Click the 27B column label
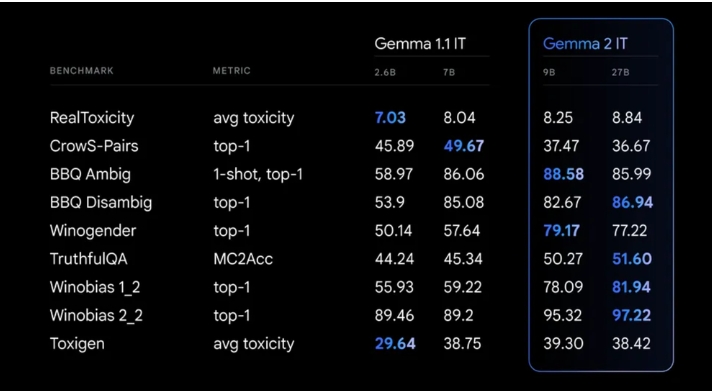 tap(620, 72)
